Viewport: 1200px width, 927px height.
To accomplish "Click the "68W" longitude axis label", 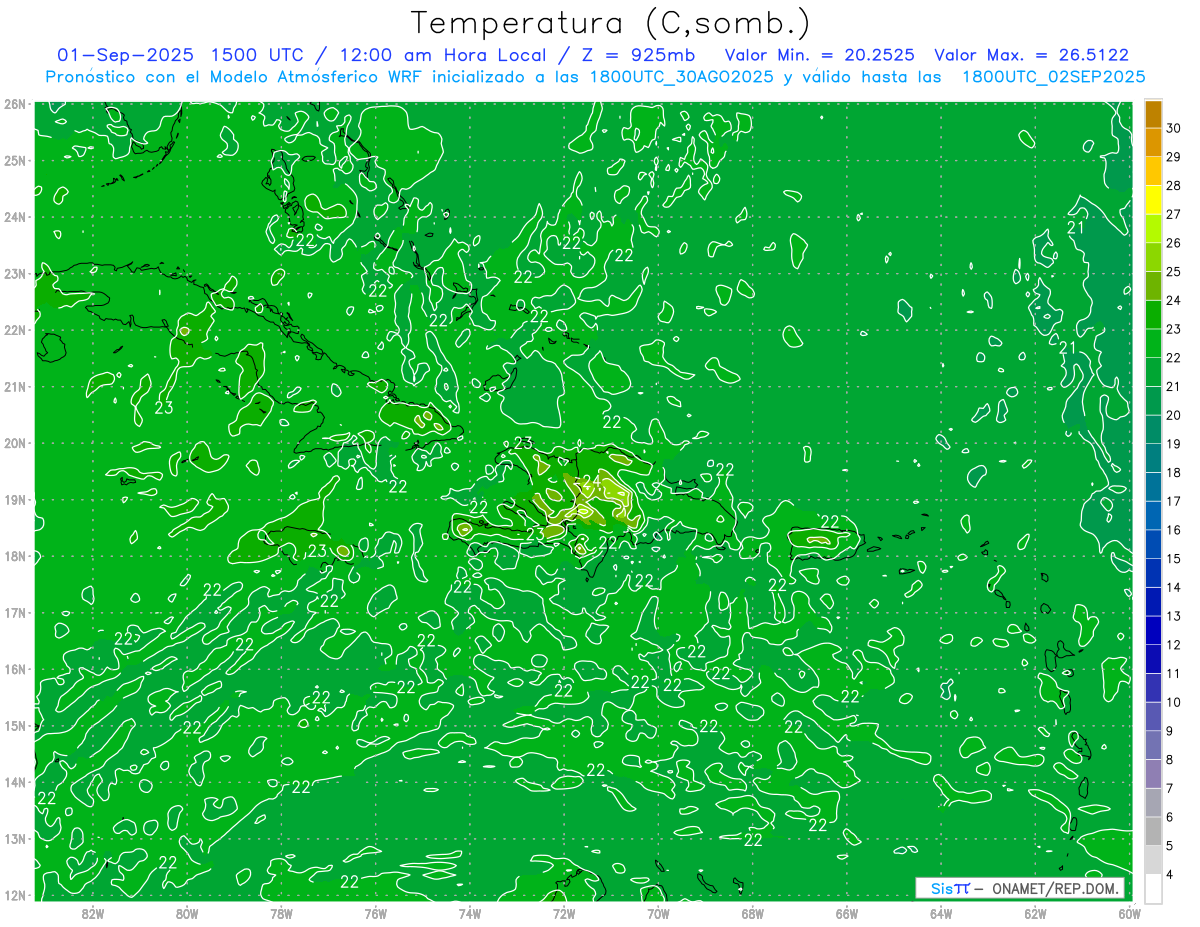I will [x=752, y=913].
